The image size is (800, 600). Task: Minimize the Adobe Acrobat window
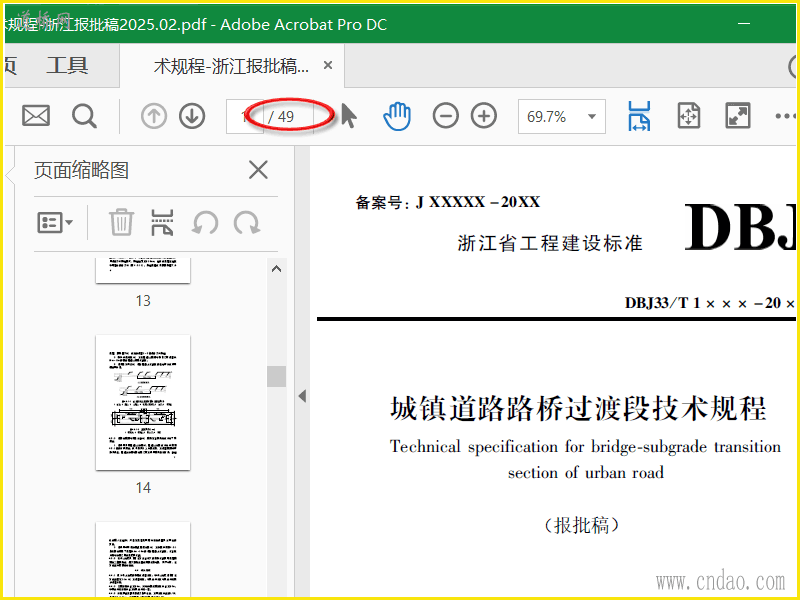pos(744,23)
